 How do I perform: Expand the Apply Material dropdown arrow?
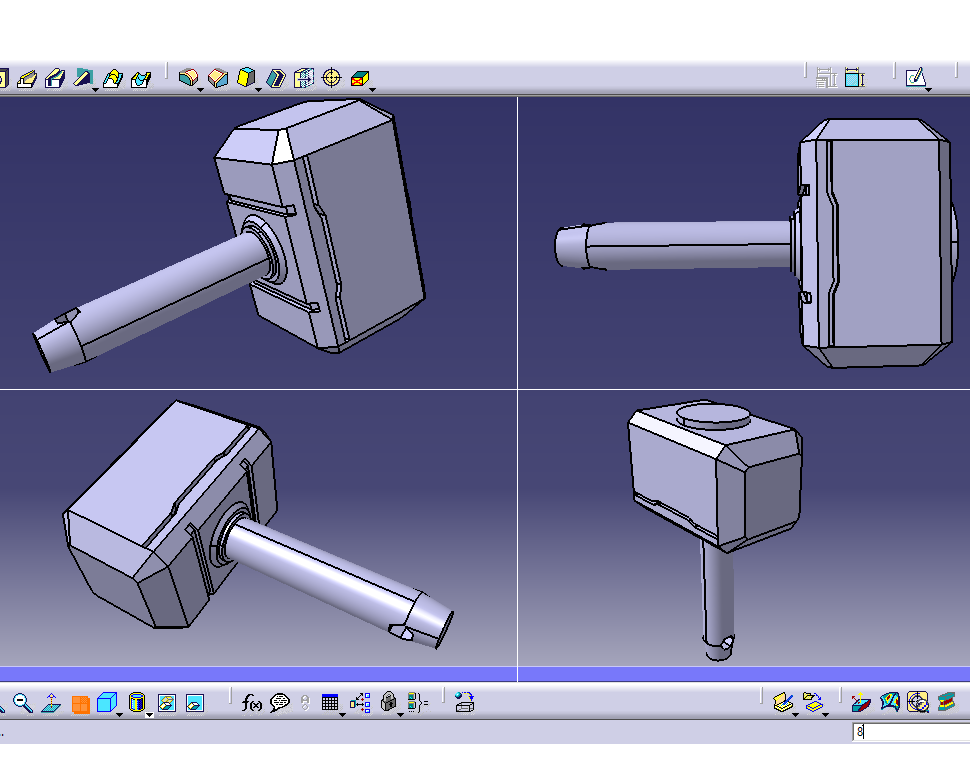click(796, 714)
